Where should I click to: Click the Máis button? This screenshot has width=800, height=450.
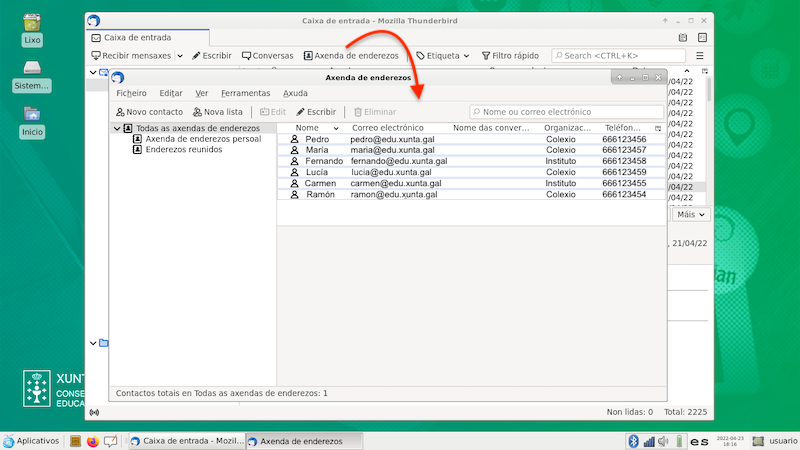coord(690,214)
